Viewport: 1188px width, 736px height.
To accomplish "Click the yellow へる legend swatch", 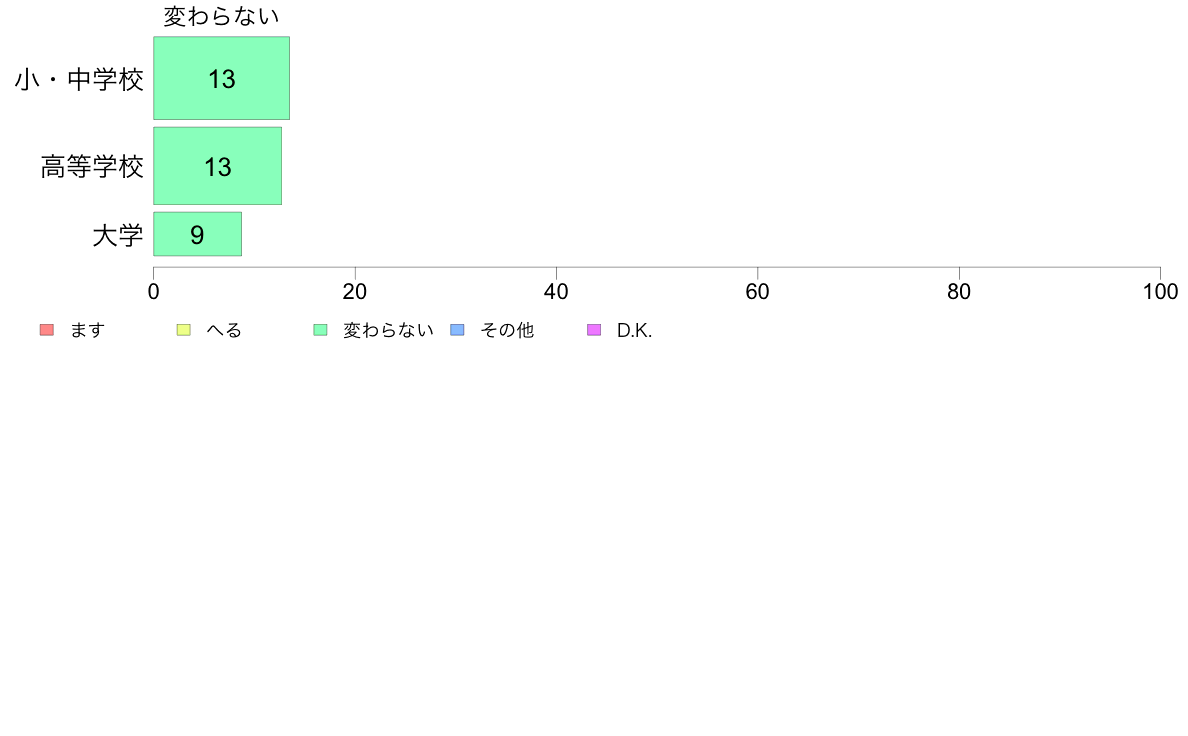I will click(183, 330).
